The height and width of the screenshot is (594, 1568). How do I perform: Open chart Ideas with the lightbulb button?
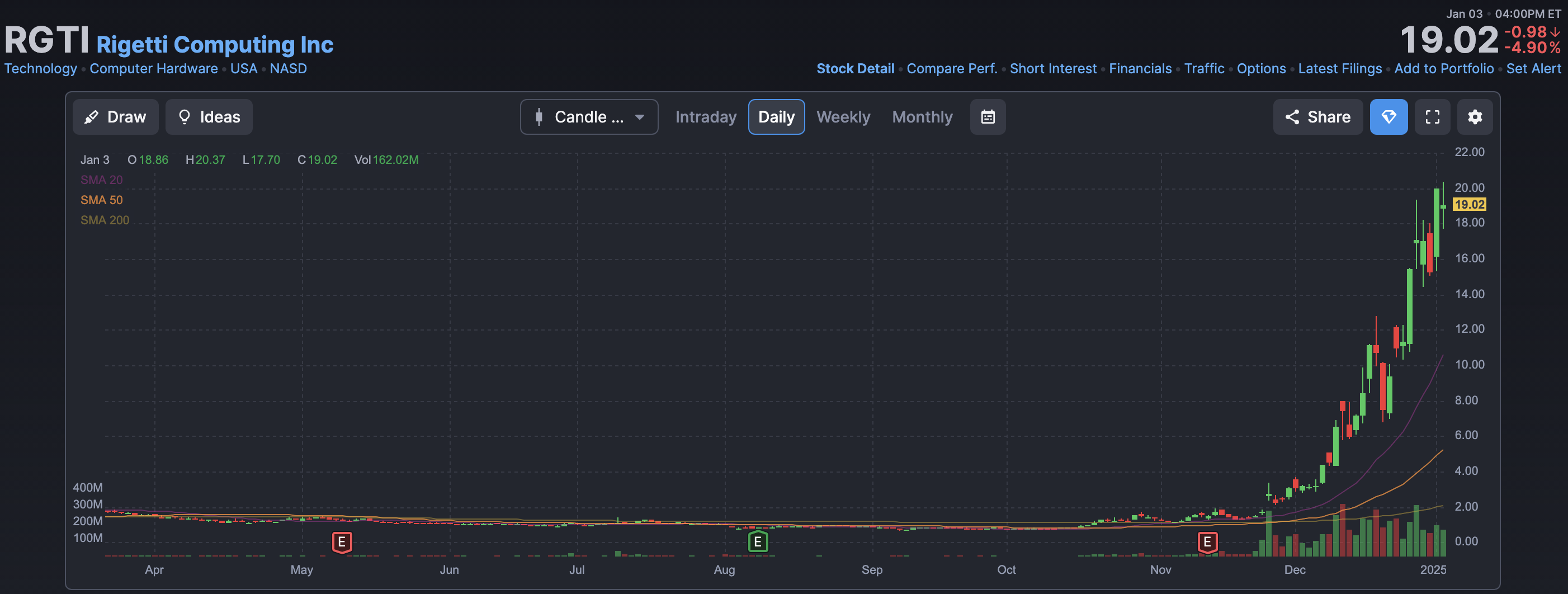209,117
